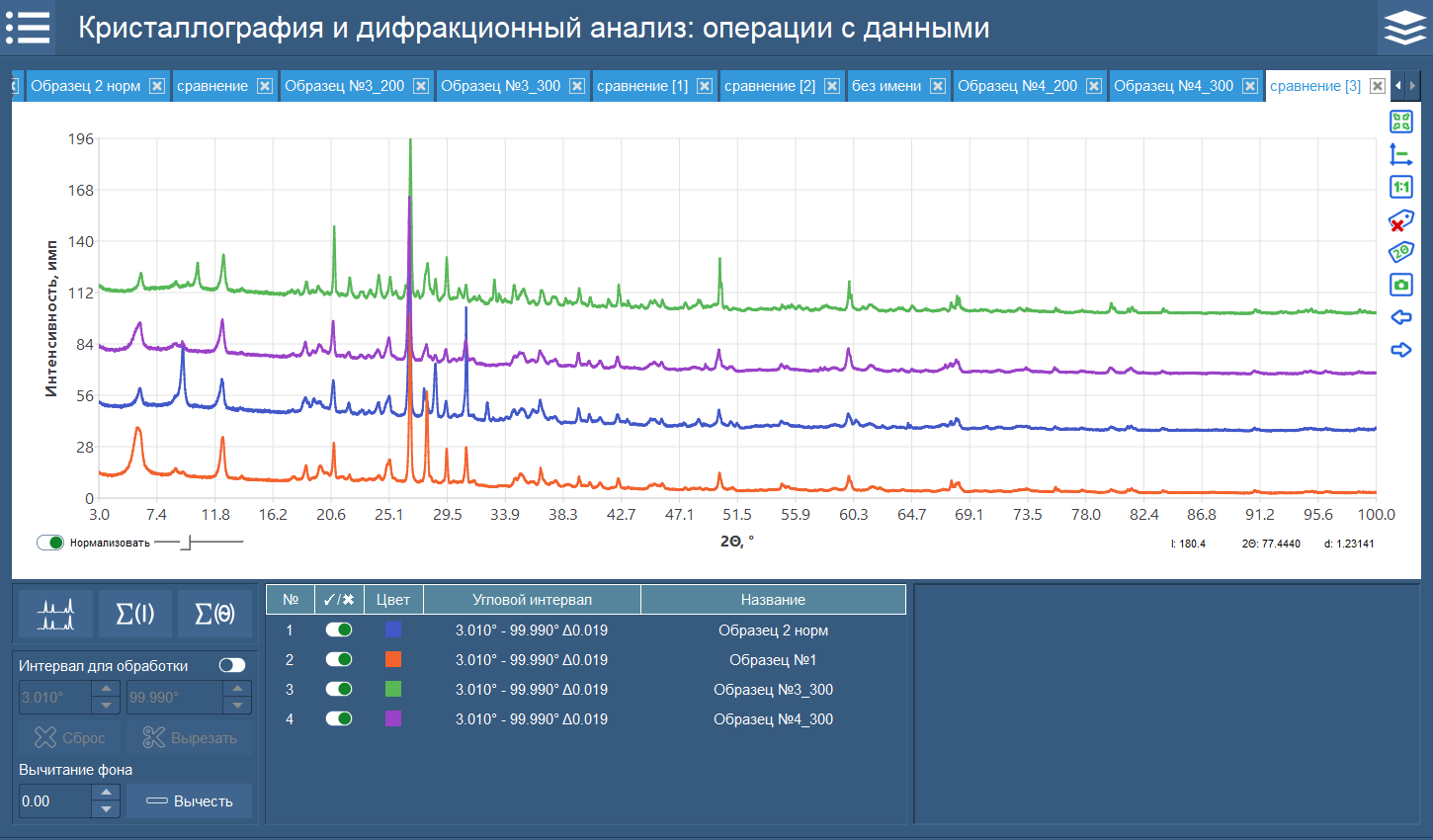
Task: Increase background subtraction value with up arrow
Action: (x=107, y=793)
